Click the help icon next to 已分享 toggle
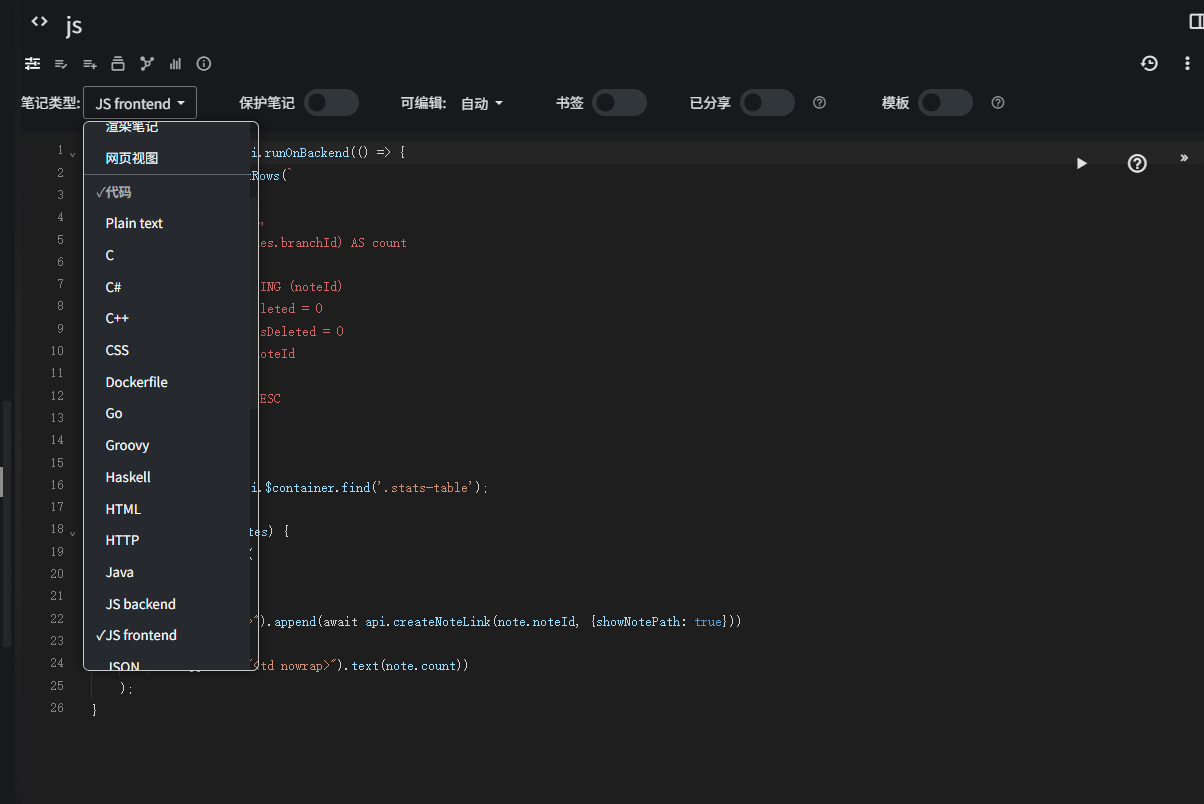 (x=819, y=103)
